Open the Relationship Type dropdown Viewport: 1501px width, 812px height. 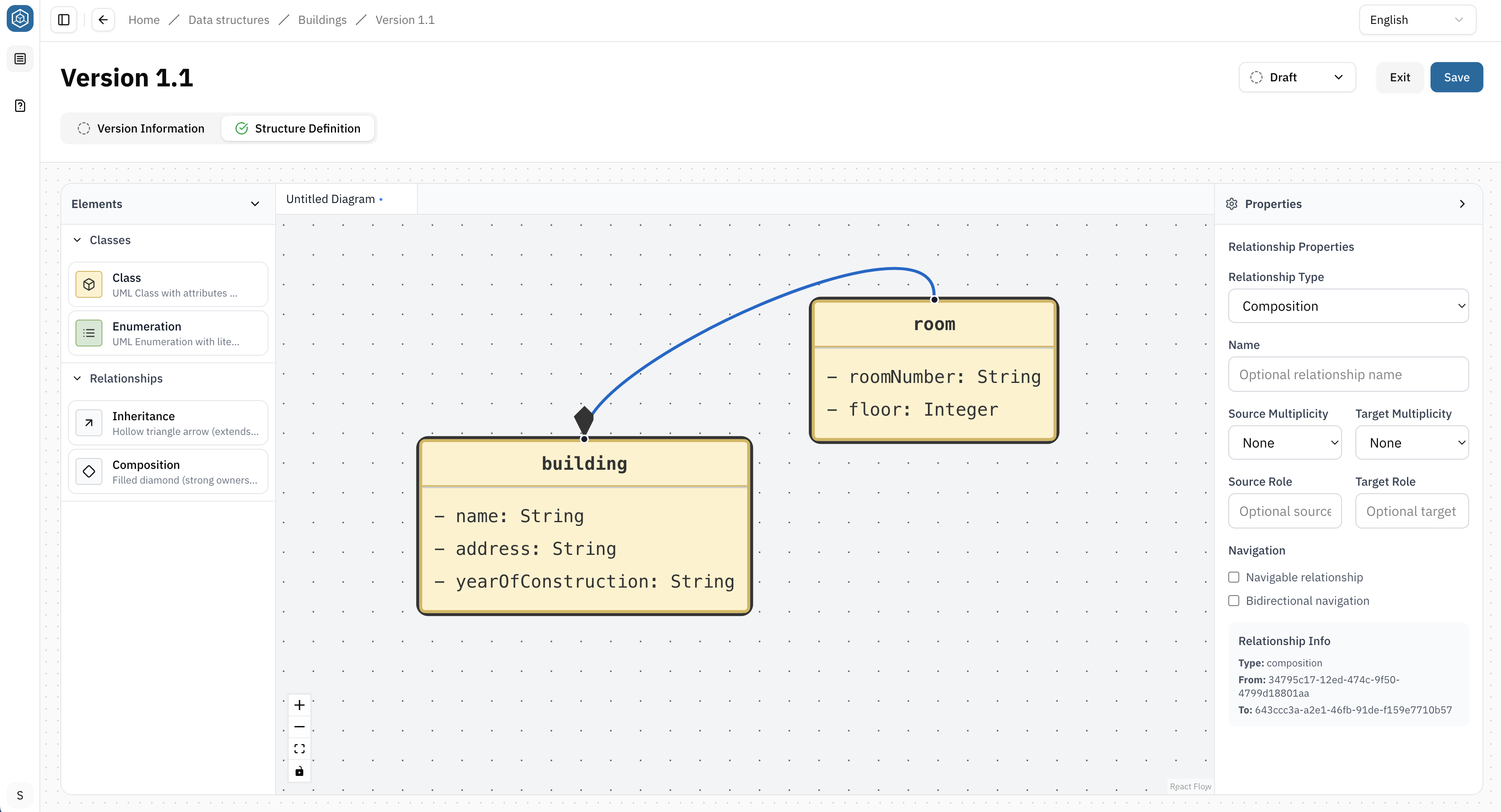pyautogui.click(x=1348, y=306)
